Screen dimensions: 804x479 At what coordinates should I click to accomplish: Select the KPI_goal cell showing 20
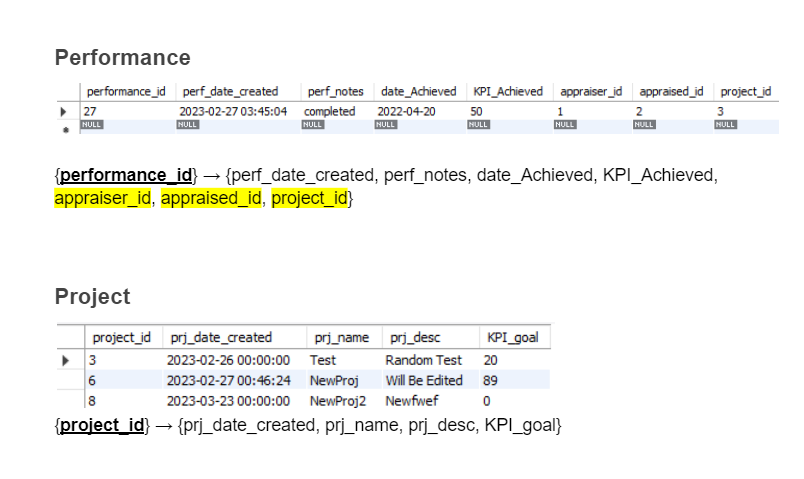point(515,360)
